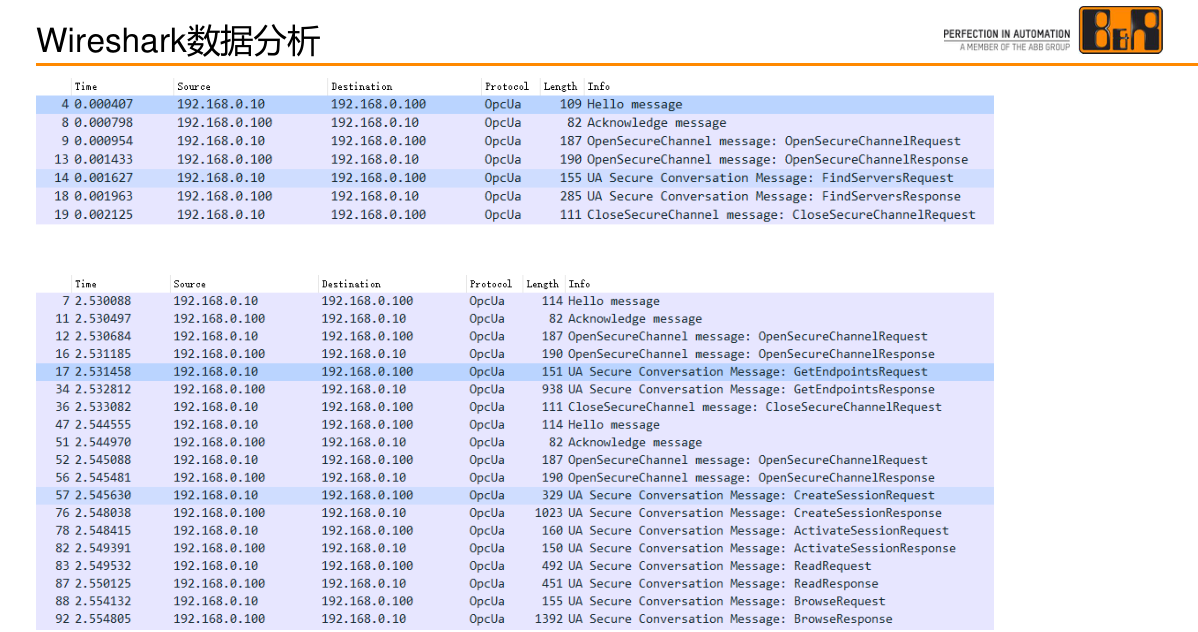
Task: Click Info column header in lower table
Action: point(579,284)
